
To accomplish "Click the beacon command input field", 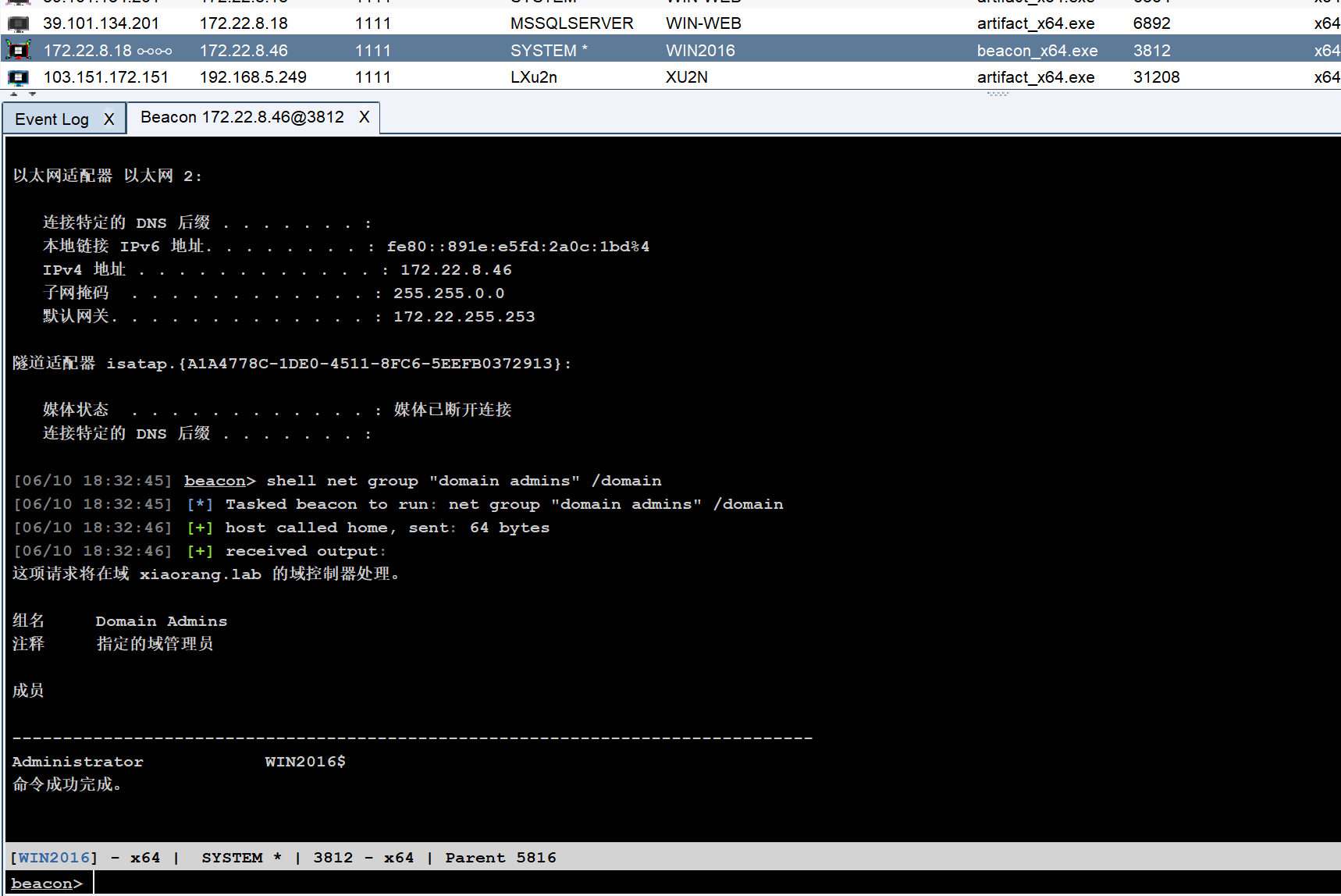I will (717, 883).
